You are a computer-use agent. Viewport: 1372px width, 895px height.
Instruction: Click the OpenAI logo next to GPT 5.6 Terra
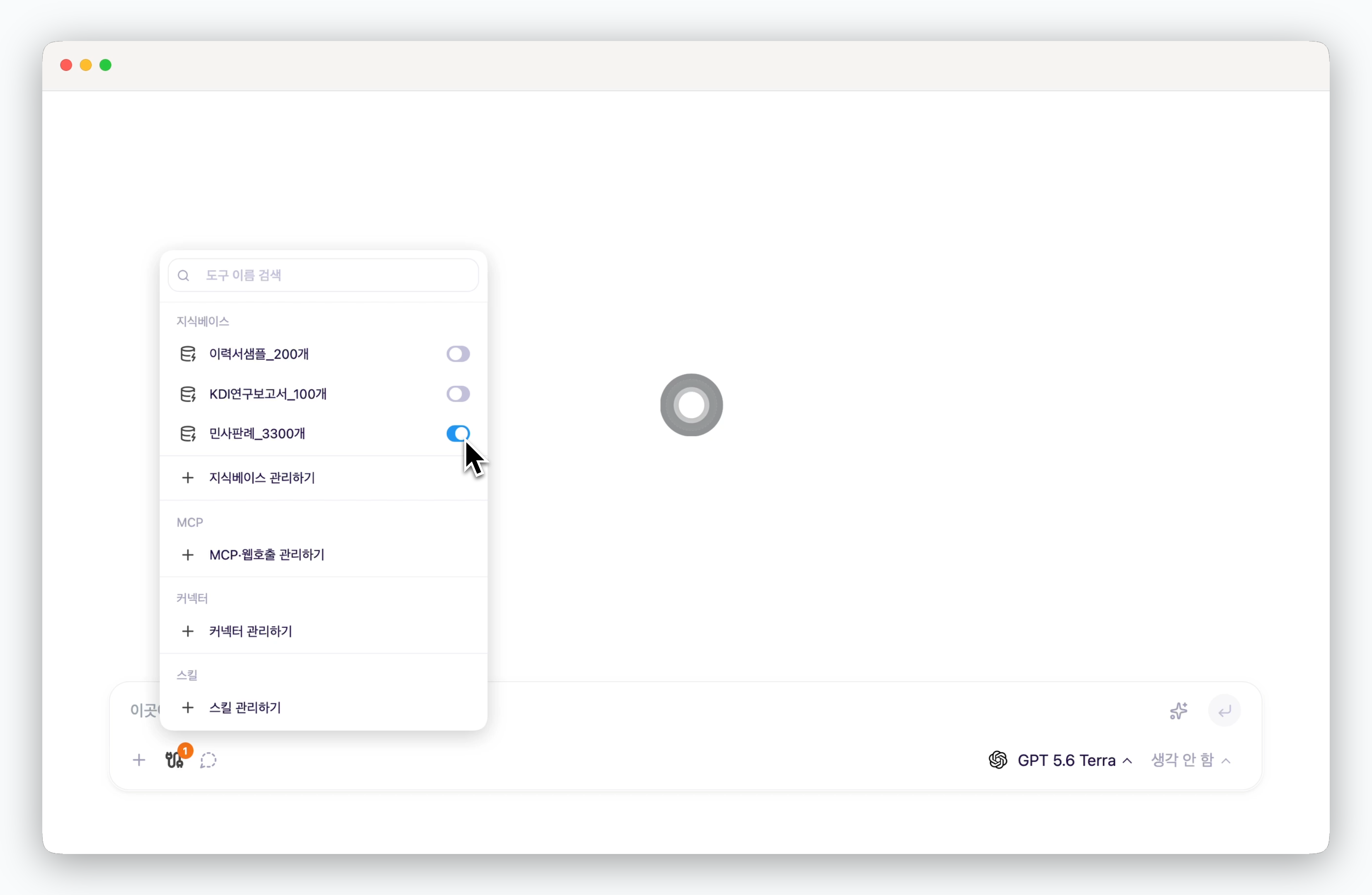point(998,760)
